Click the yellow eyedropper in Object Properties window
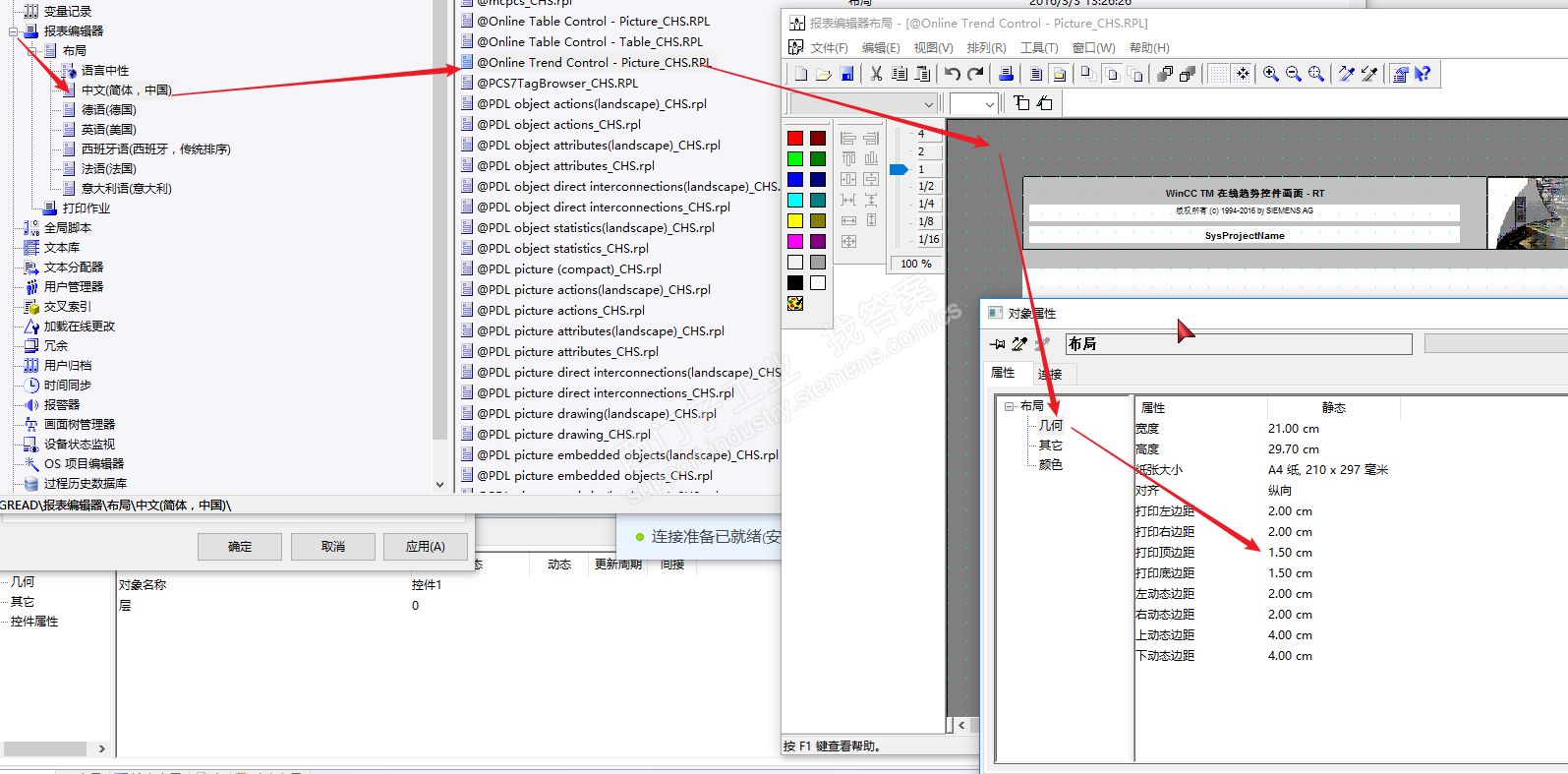Screen dimensions: 1568x774 [x=1019, y=343]
